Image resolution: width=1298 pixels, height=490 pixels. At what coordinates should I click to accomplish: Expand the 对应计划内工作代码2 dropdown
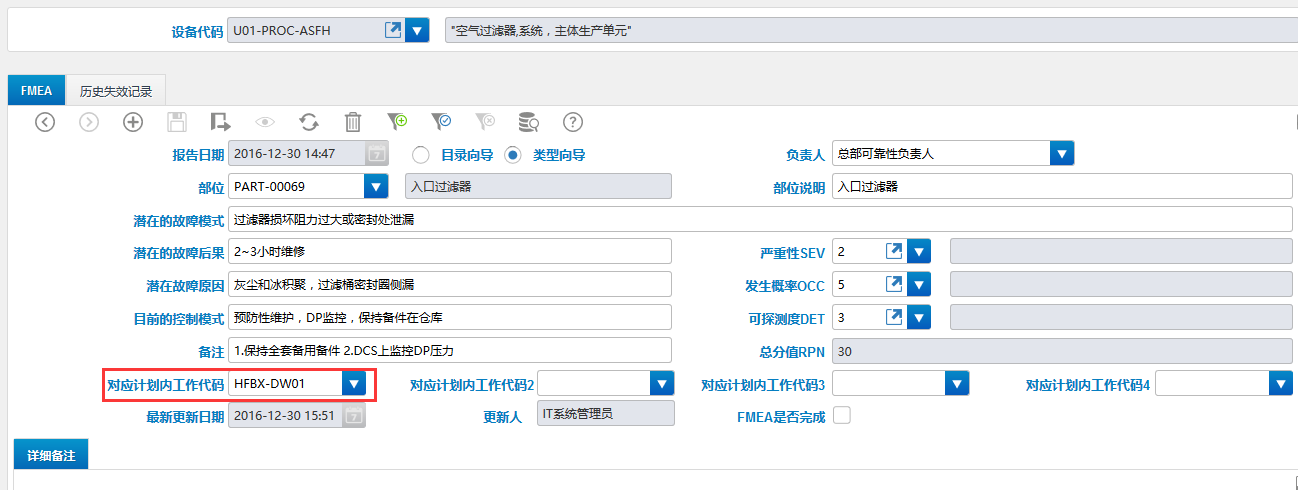pyautogui.click(x=662, y=383)
